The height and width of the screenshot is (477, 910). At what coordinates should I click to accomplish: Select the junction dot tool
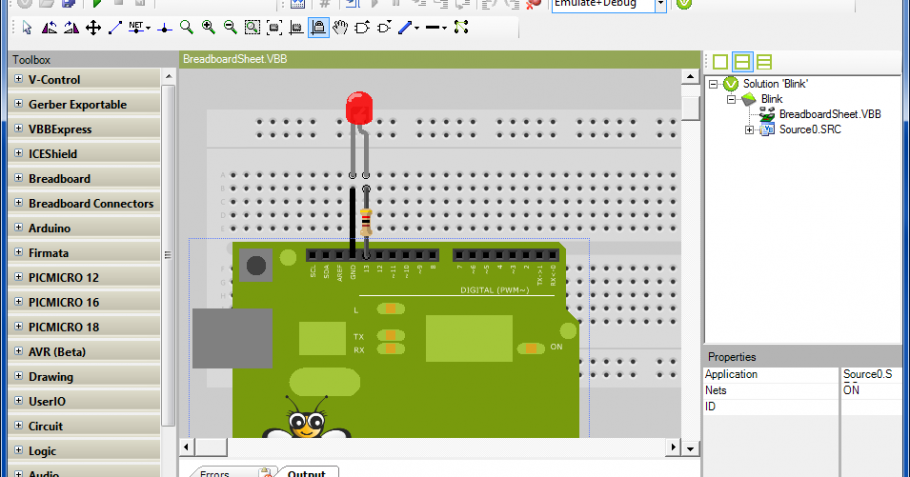165,27
